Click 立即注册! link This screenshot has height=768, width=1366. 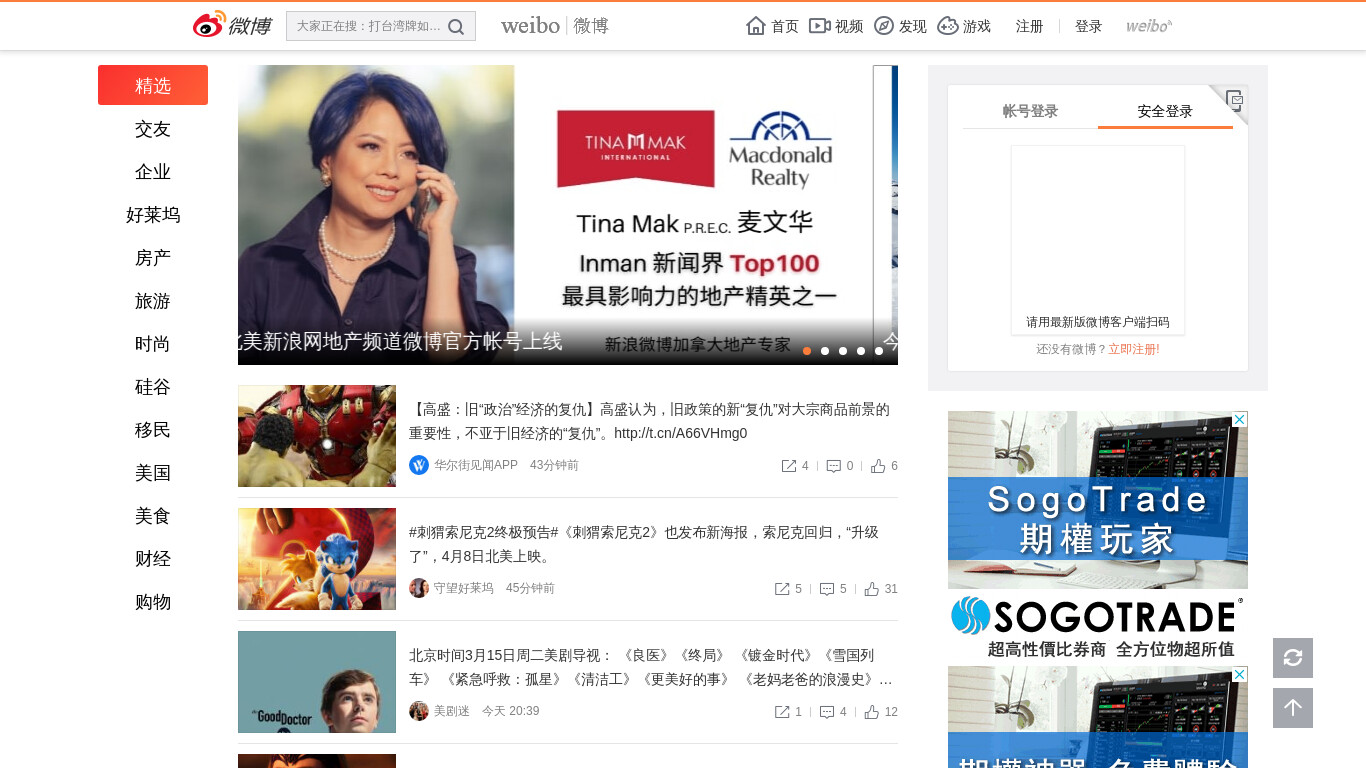click(1134, 349)
